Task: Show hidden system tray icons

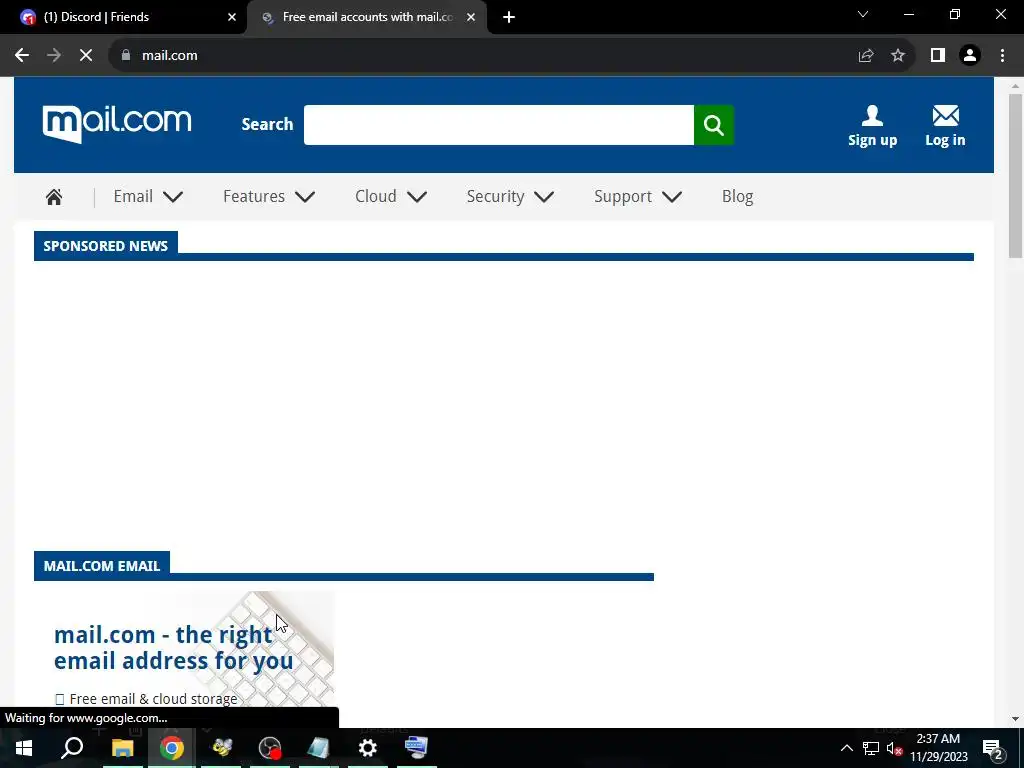Action: tap(846, 748)
